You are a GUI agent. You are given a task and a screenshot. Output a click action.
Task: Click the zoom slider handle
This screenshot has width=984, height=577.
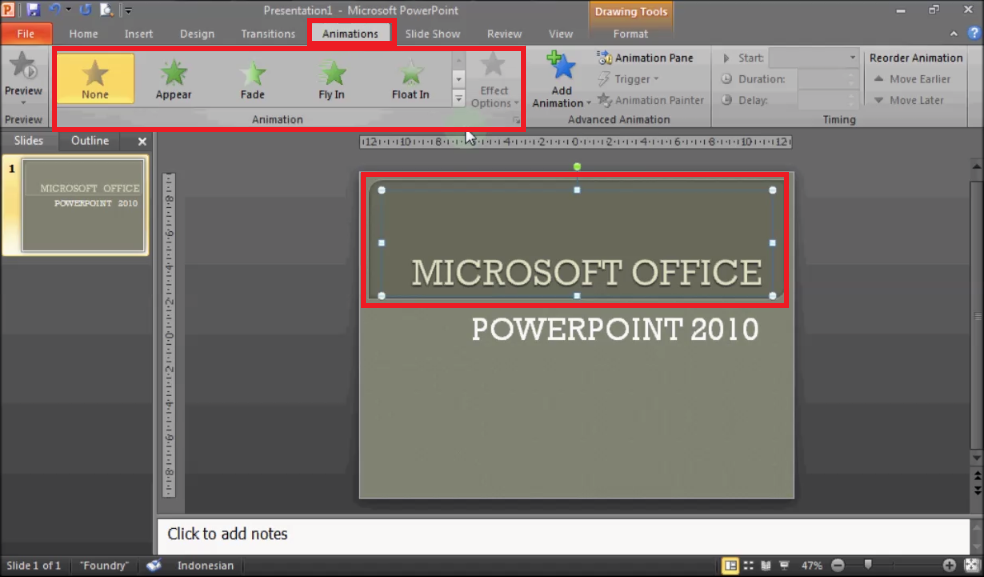coord(868,566)
